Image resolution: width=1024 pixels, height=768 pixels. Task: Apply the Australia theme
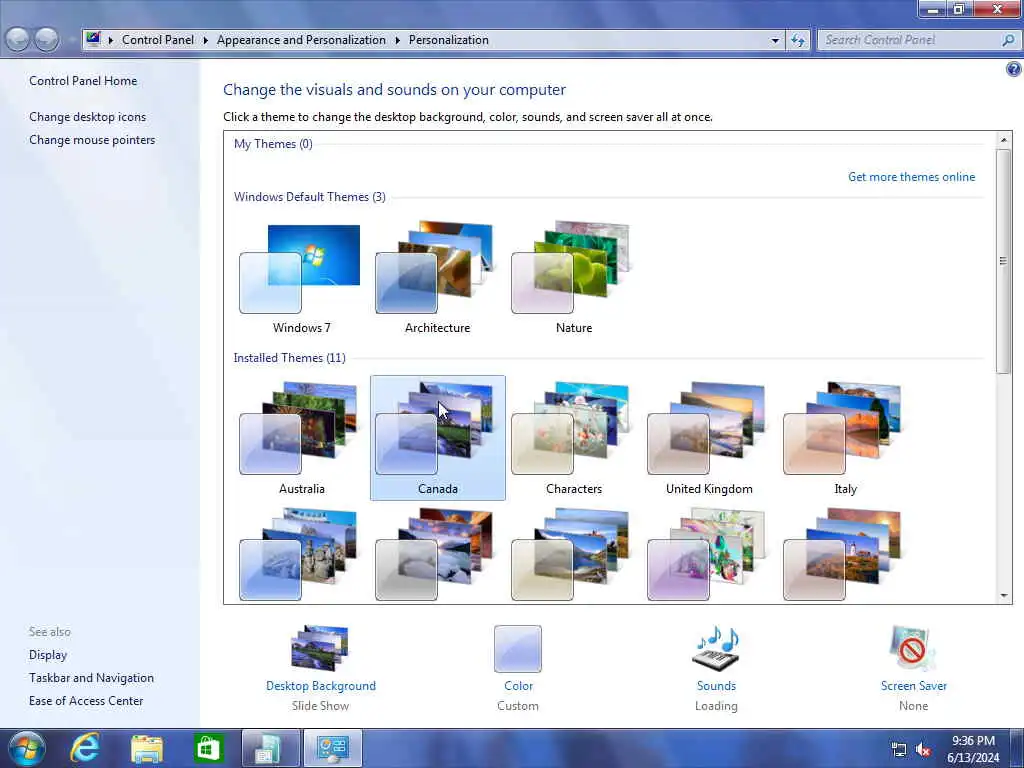point(301,438)
